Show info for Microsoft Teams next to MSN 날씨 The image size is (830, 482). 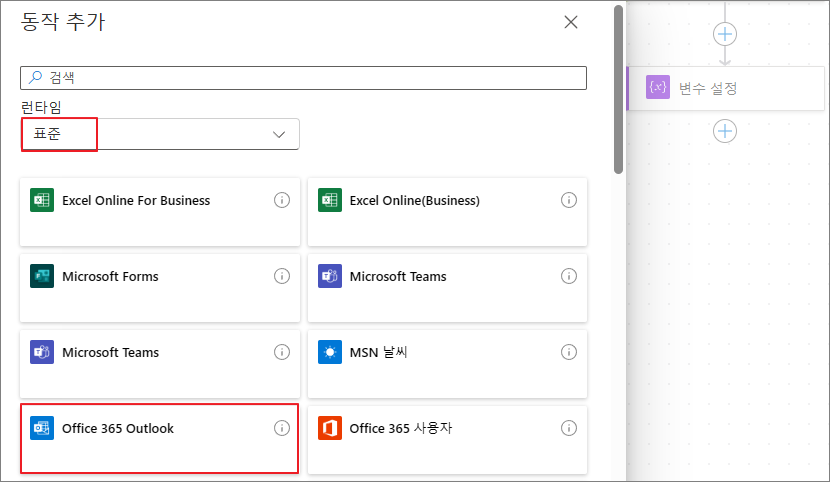(282, 352)
